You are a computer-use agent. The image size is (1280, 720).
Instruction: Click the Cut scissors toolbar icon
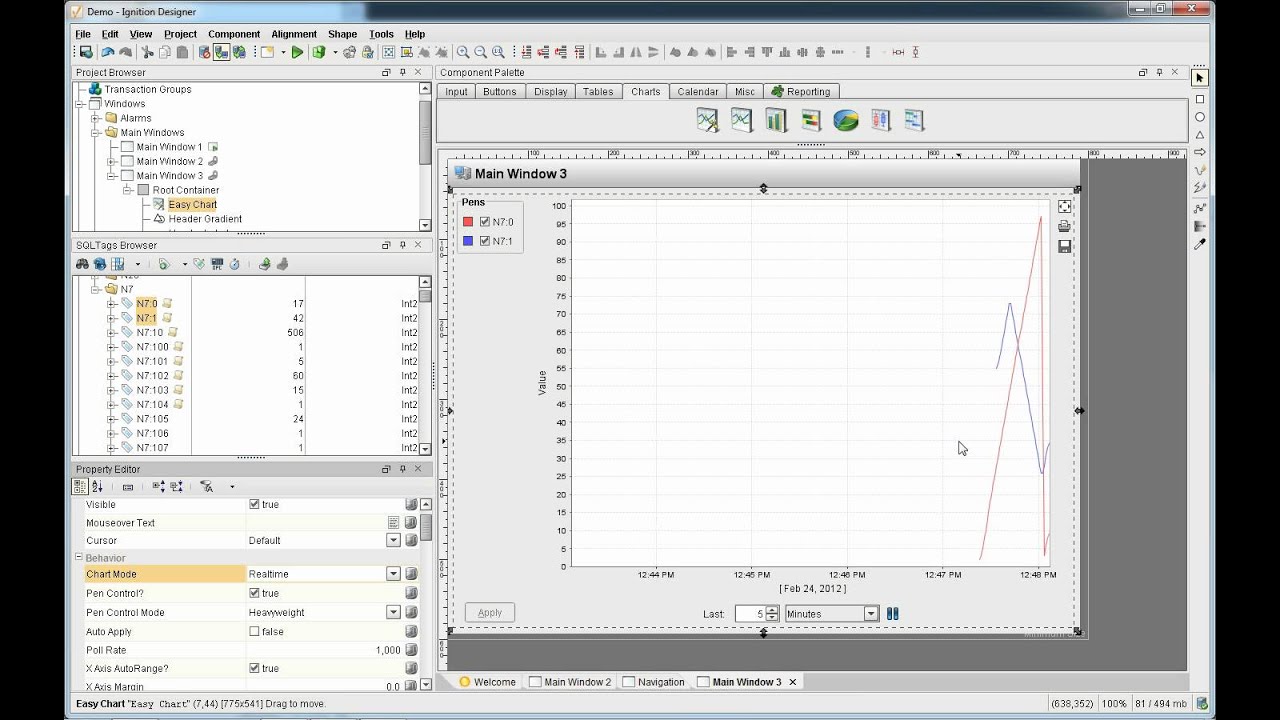pos(147,52)
